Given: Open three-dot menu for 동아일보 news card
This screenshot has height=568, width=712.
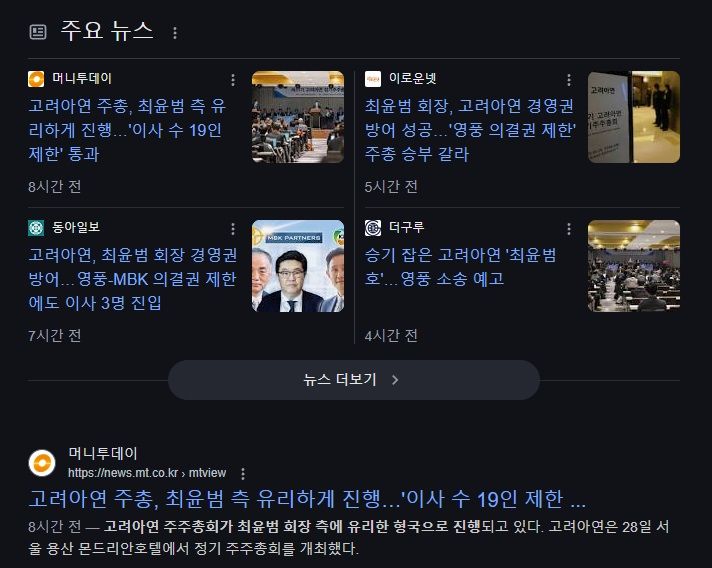Looking at the screenshot, I should tap(233, 229).
